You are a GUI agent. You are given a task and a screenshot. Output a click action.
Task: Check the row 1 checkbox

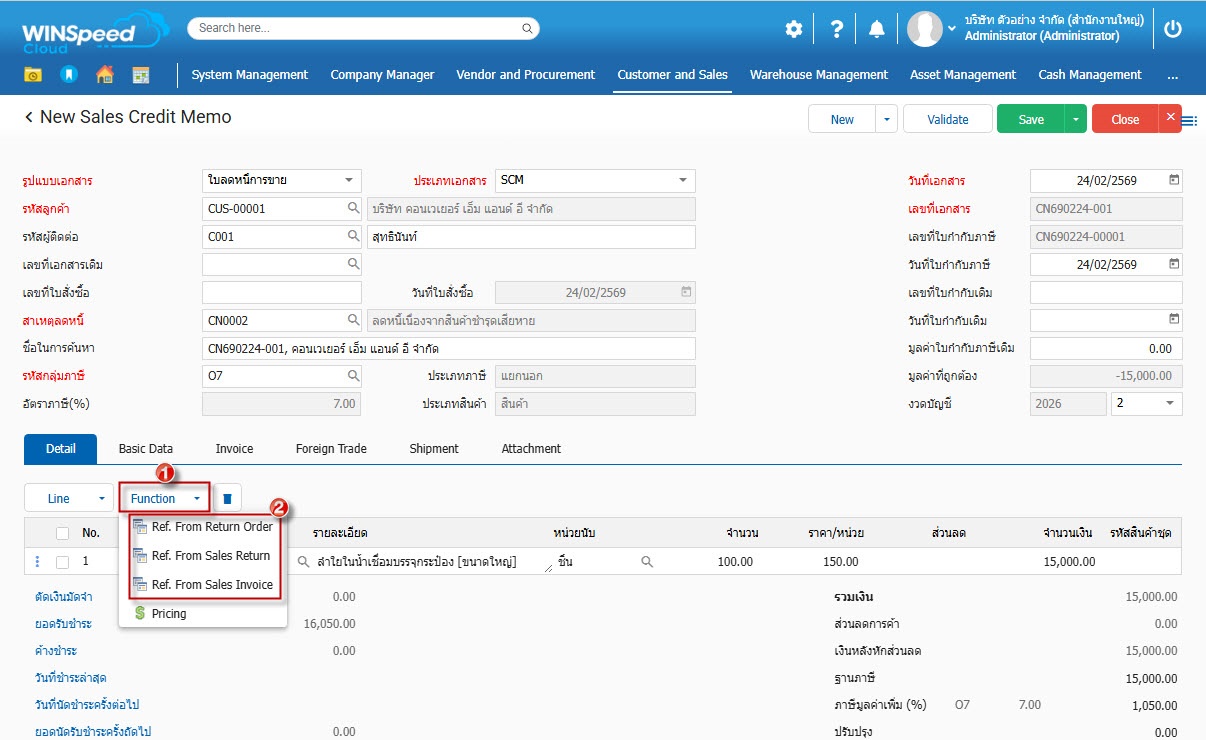tap(63, 562)
